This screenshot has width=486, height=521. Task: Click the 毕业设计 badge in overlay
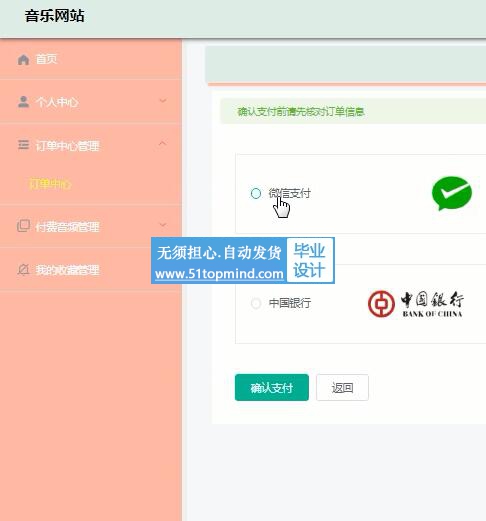coord(310,260)
